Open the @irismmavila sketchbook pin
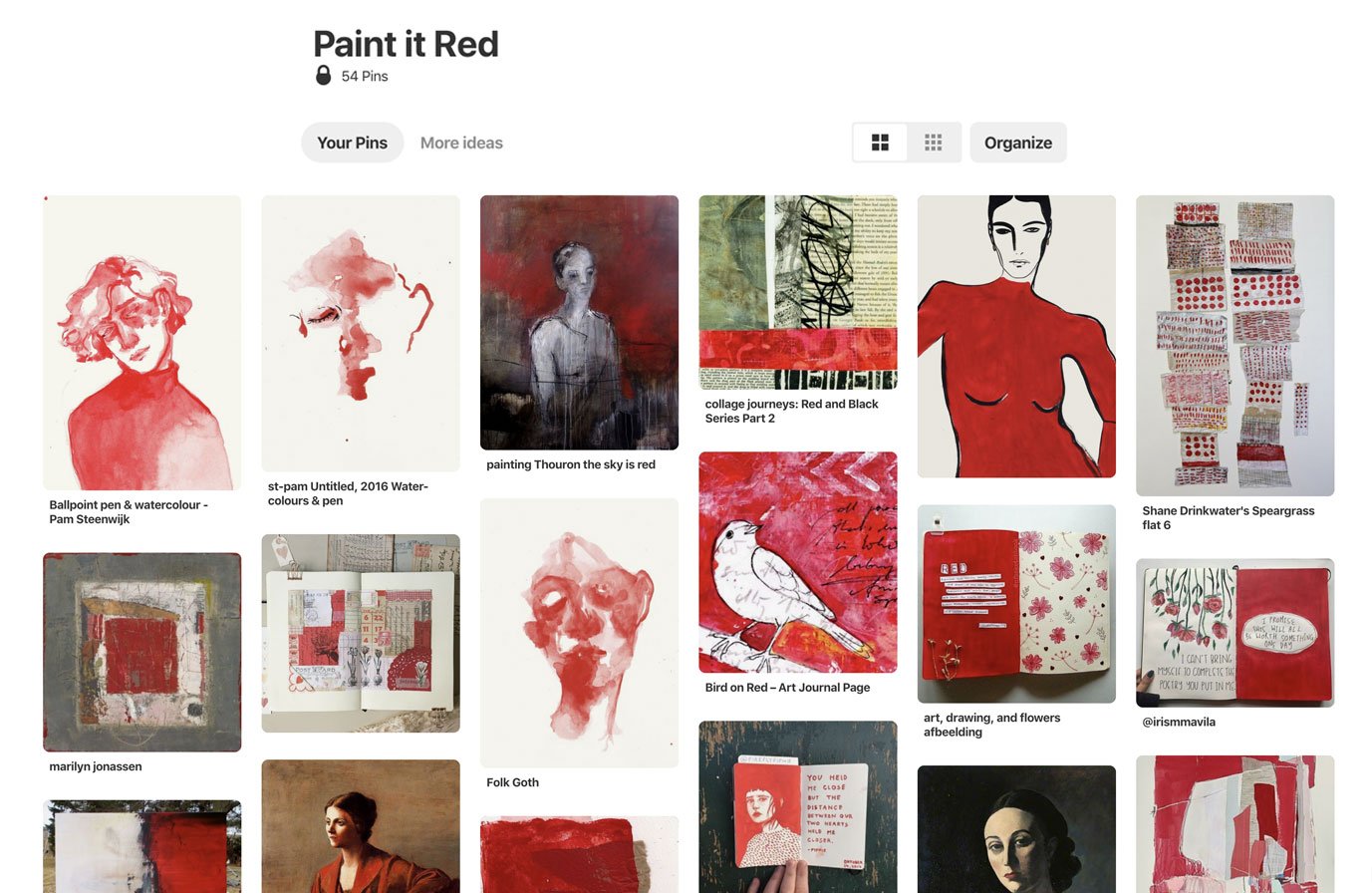This screenshot has width=1372, height=893. click(1235, 633)
